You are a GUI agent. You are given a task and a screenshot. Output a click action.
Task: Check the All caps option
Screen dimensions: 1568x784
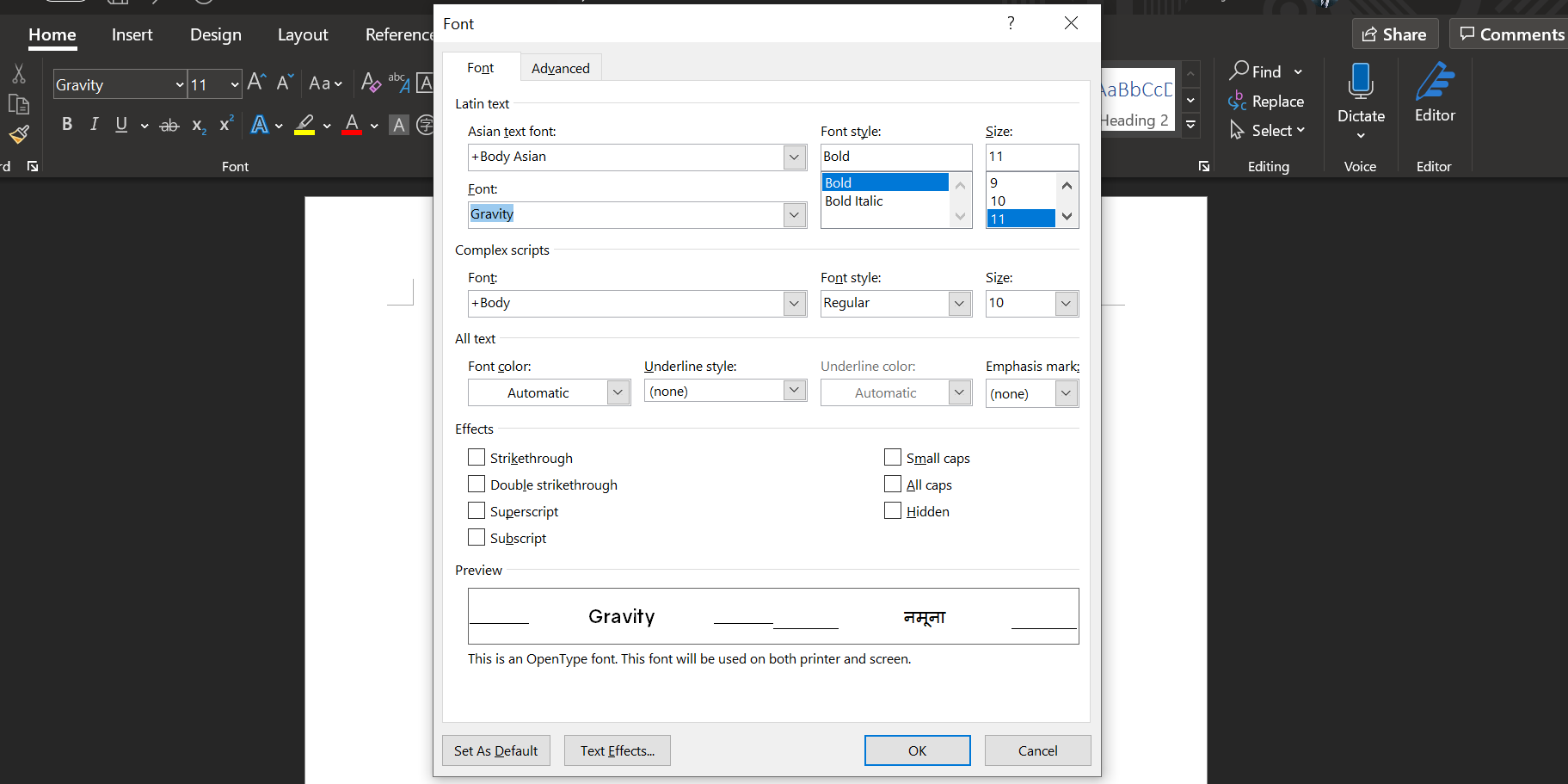click(893, 484)
